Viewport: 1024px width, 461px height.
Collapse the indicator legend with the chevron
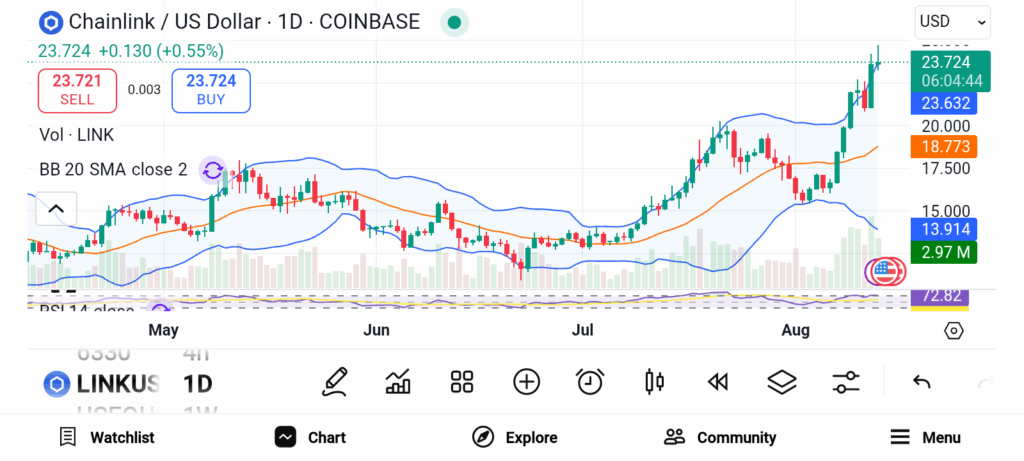tap(56, 209)
